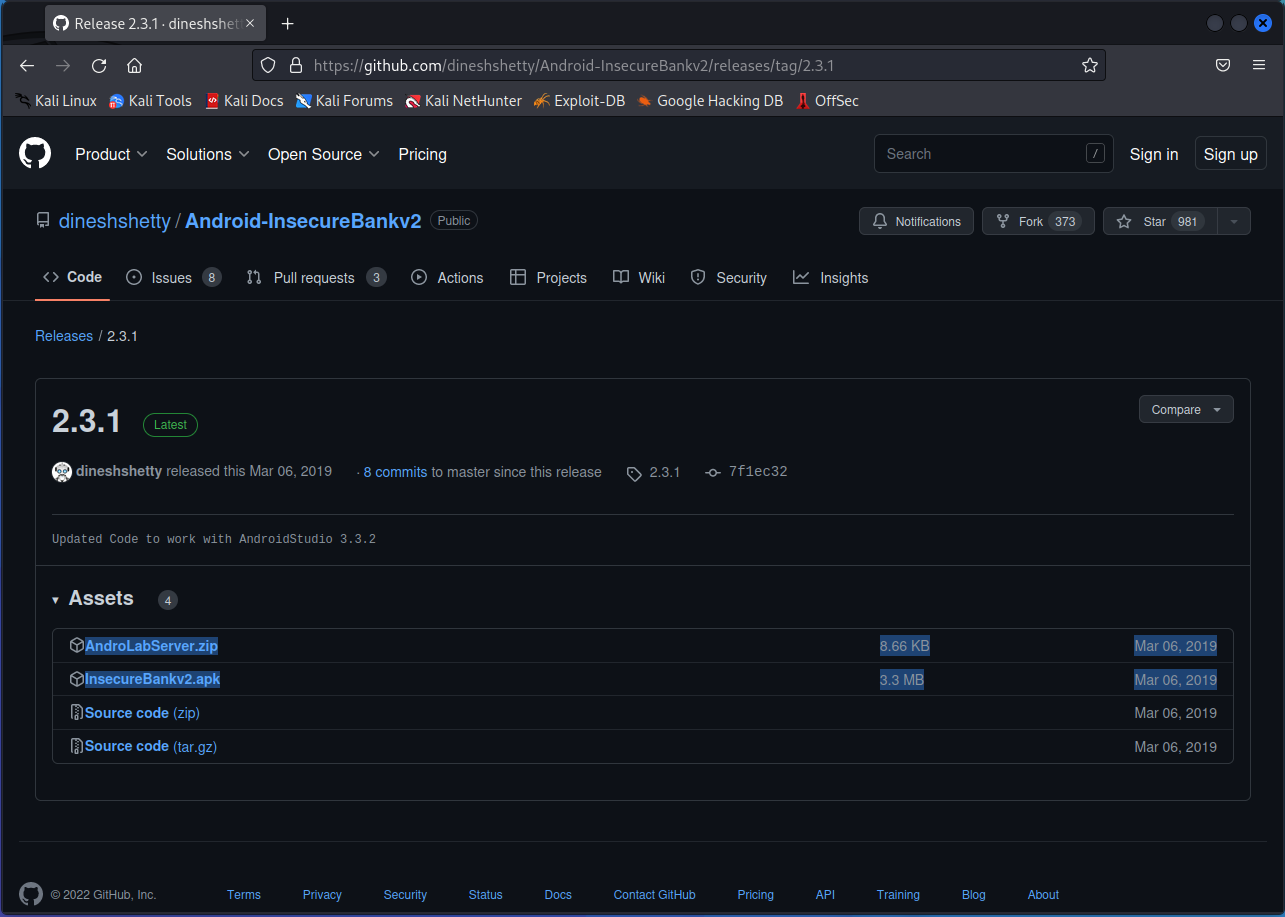Image resolution: width=1285 pixels, height=917 pixels.
Task: Open Terms footer link
Action: tap(244, 895)
